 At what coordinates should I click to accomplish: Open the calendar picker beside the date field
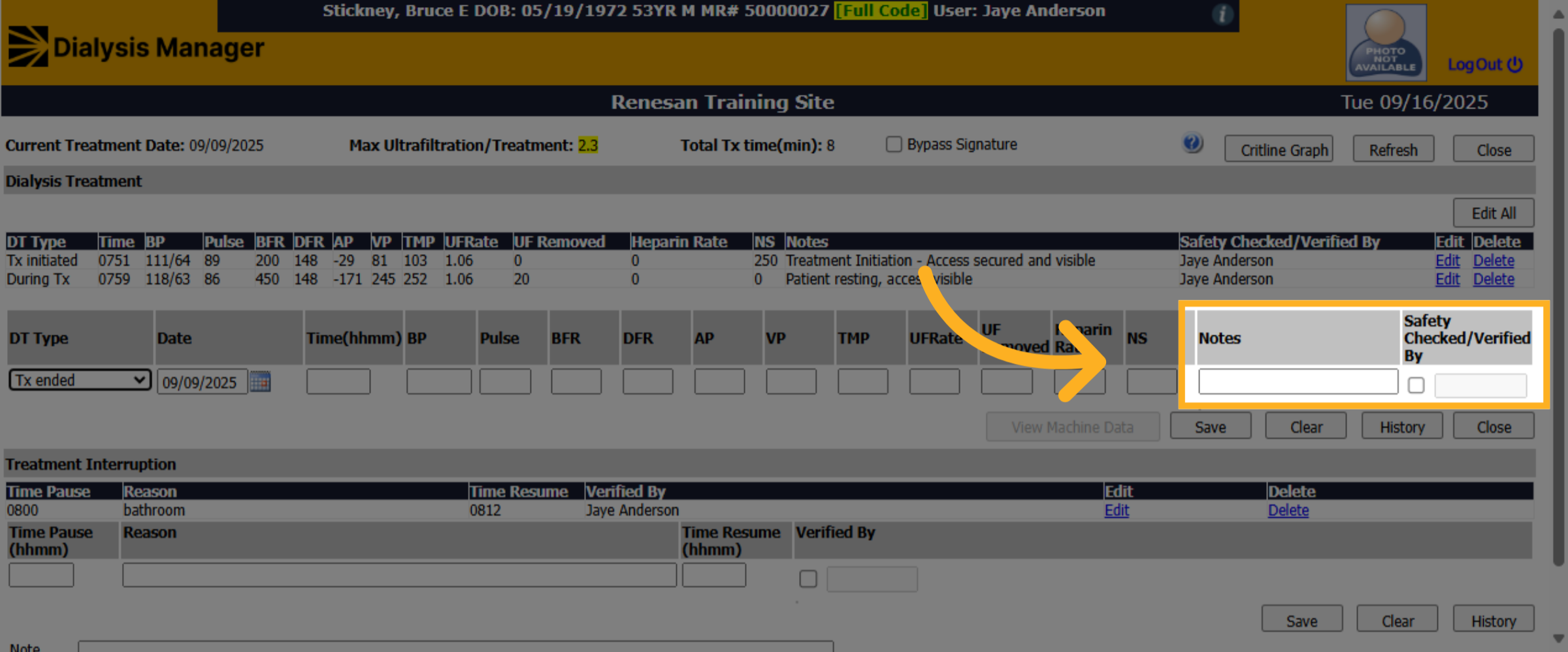260,381
